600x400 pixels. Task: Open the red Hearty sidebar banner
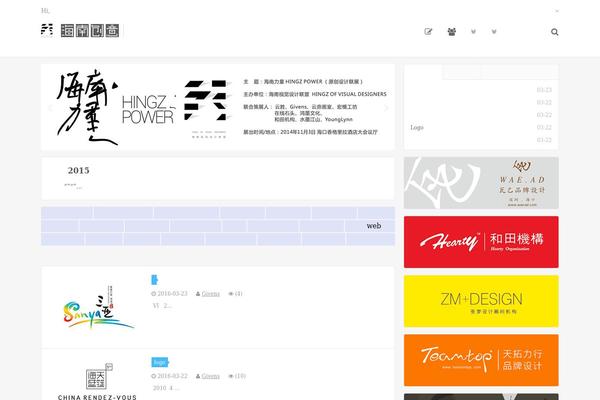(481, 242)
